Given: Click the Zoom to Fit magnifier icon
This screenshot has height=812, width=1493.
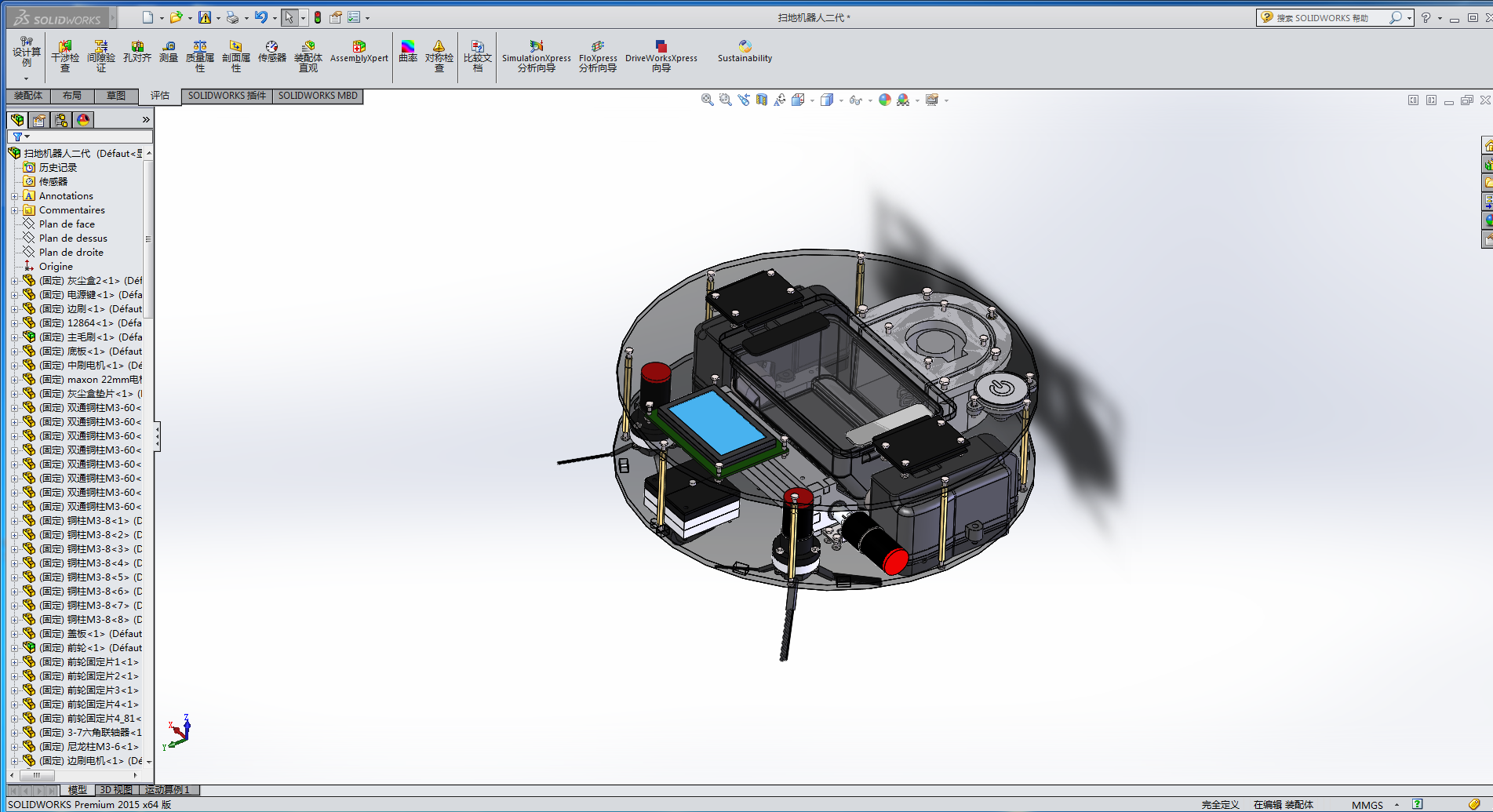Looking at the screenshot, I should coord(707,100).
